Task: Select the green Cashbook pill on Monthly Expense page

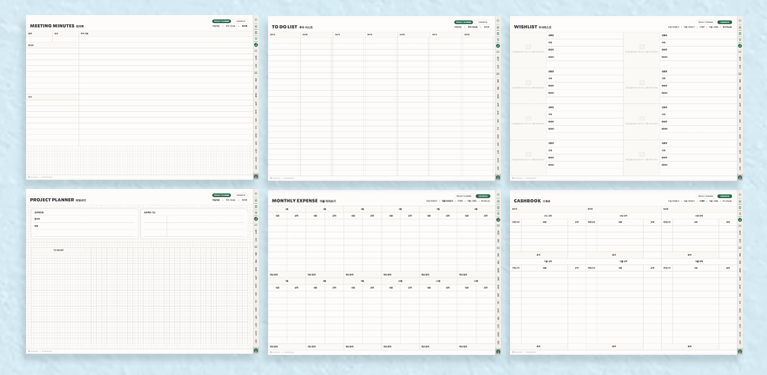Action: tap(483, 196)
